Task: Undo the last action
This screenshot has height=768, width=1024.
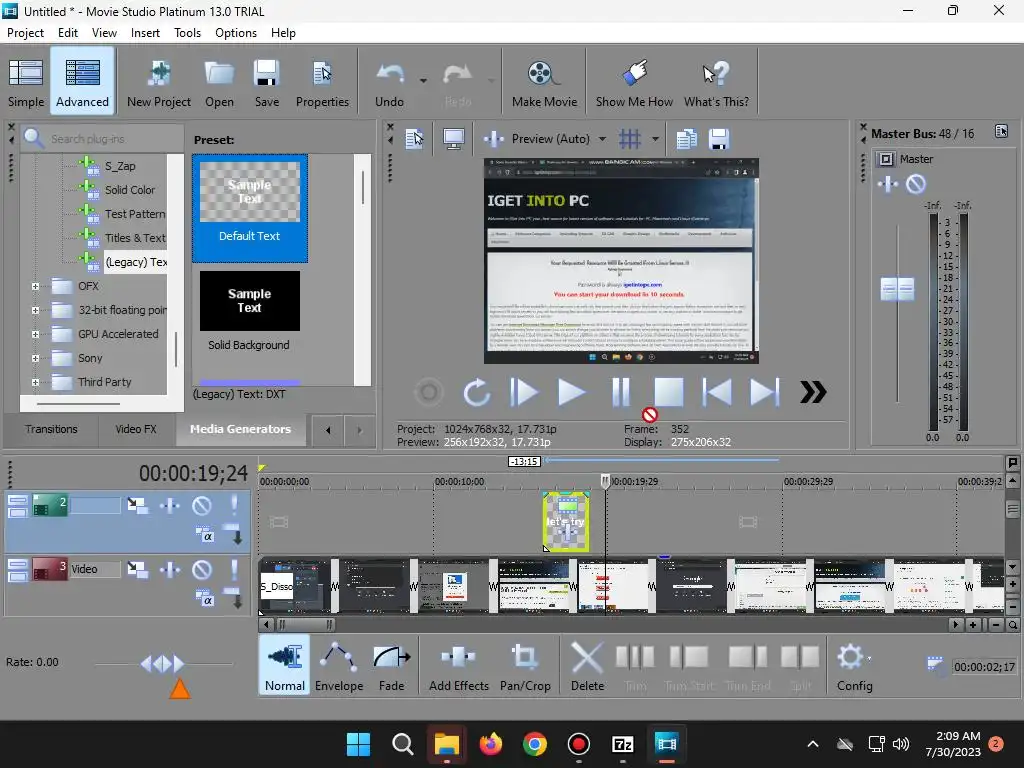Action: 389,82
